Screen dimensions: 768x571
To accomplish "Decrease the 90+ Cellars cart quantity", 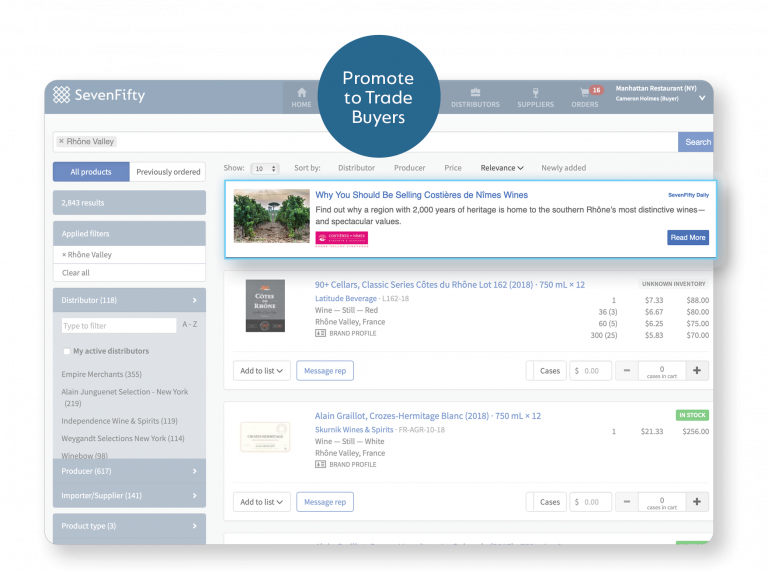I will tap(626, 371).
